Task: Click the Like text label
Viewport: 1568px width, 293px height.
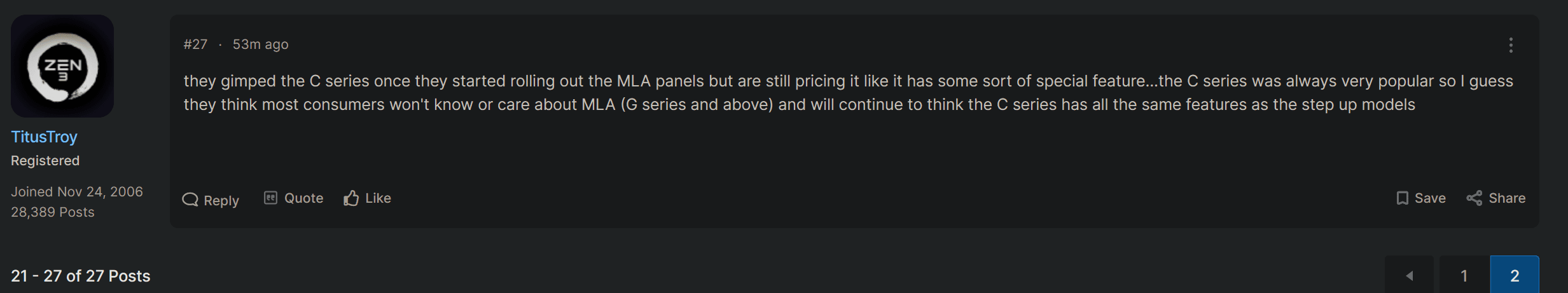Action: [x=378, y=198]
